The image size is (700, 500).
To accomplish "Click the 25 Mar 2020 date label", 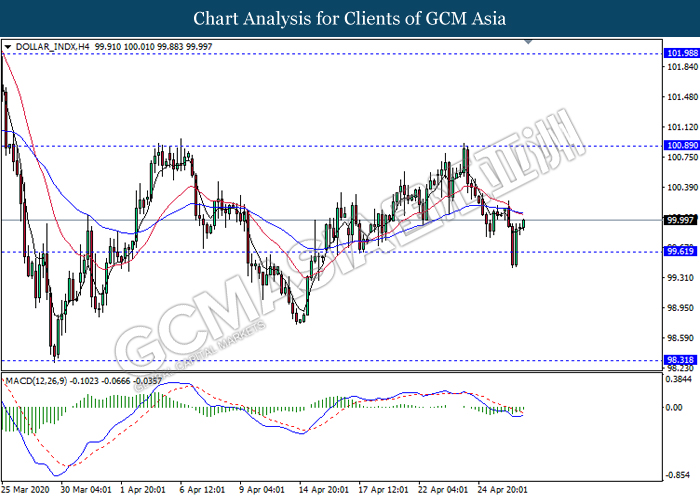I will pyautogui.click(x=25, y=490).
